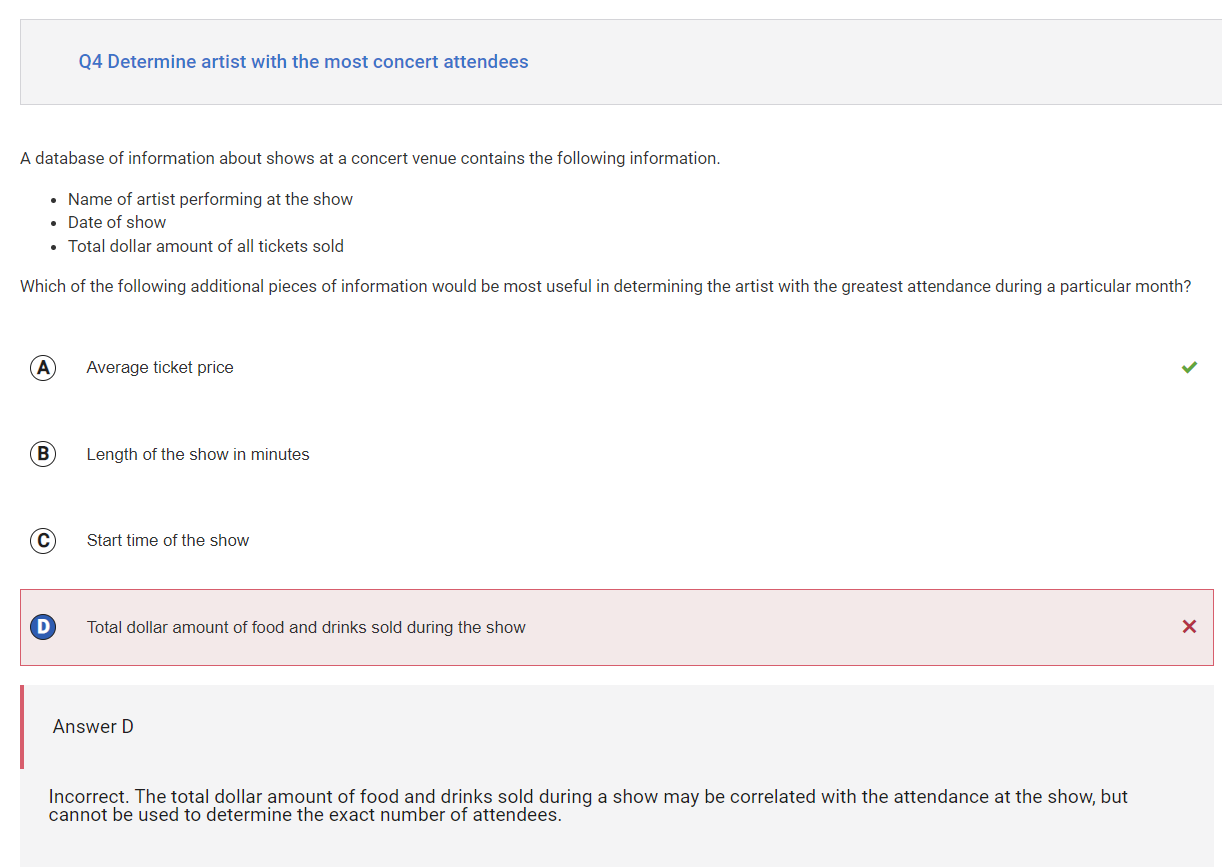The image size is (1222, 867).
Task: Select the highlighted D option circle
Action: [x=42, y=627]
